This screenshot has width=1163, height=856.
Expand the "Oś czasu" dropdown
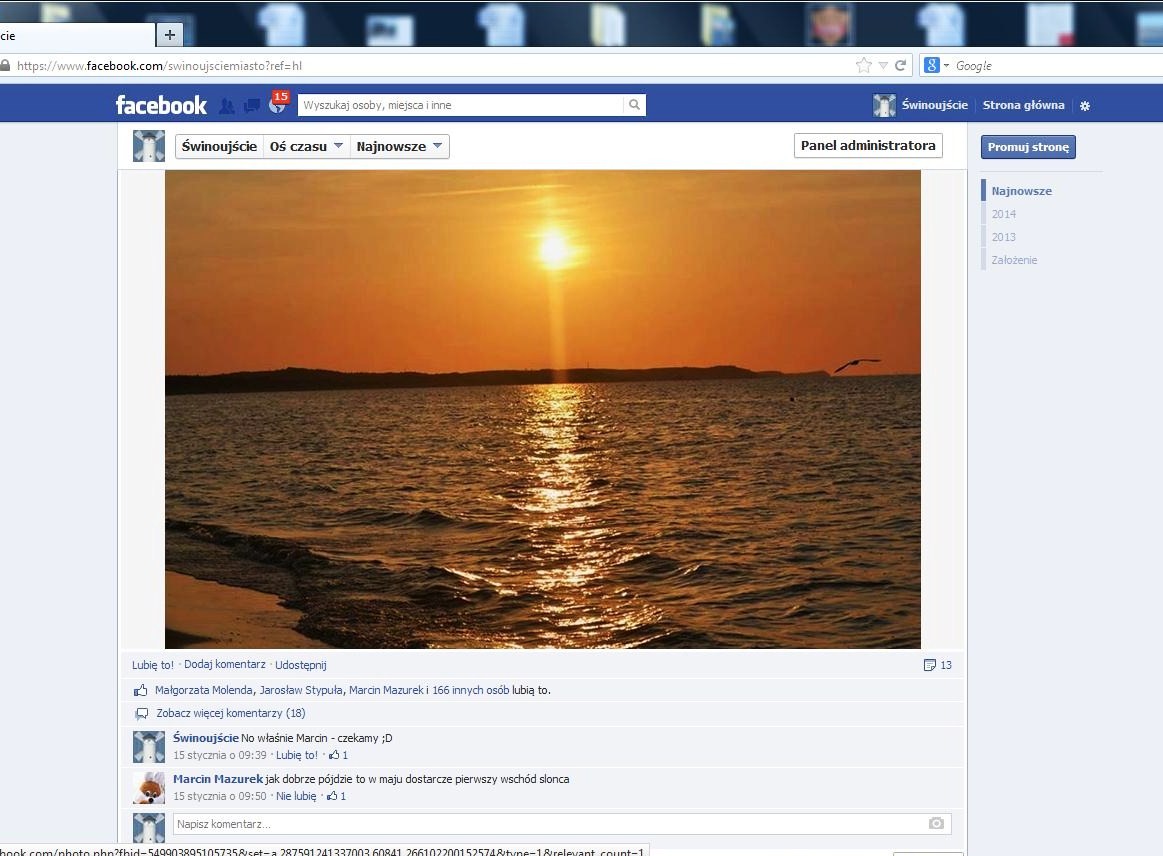[x=307, y=147]
